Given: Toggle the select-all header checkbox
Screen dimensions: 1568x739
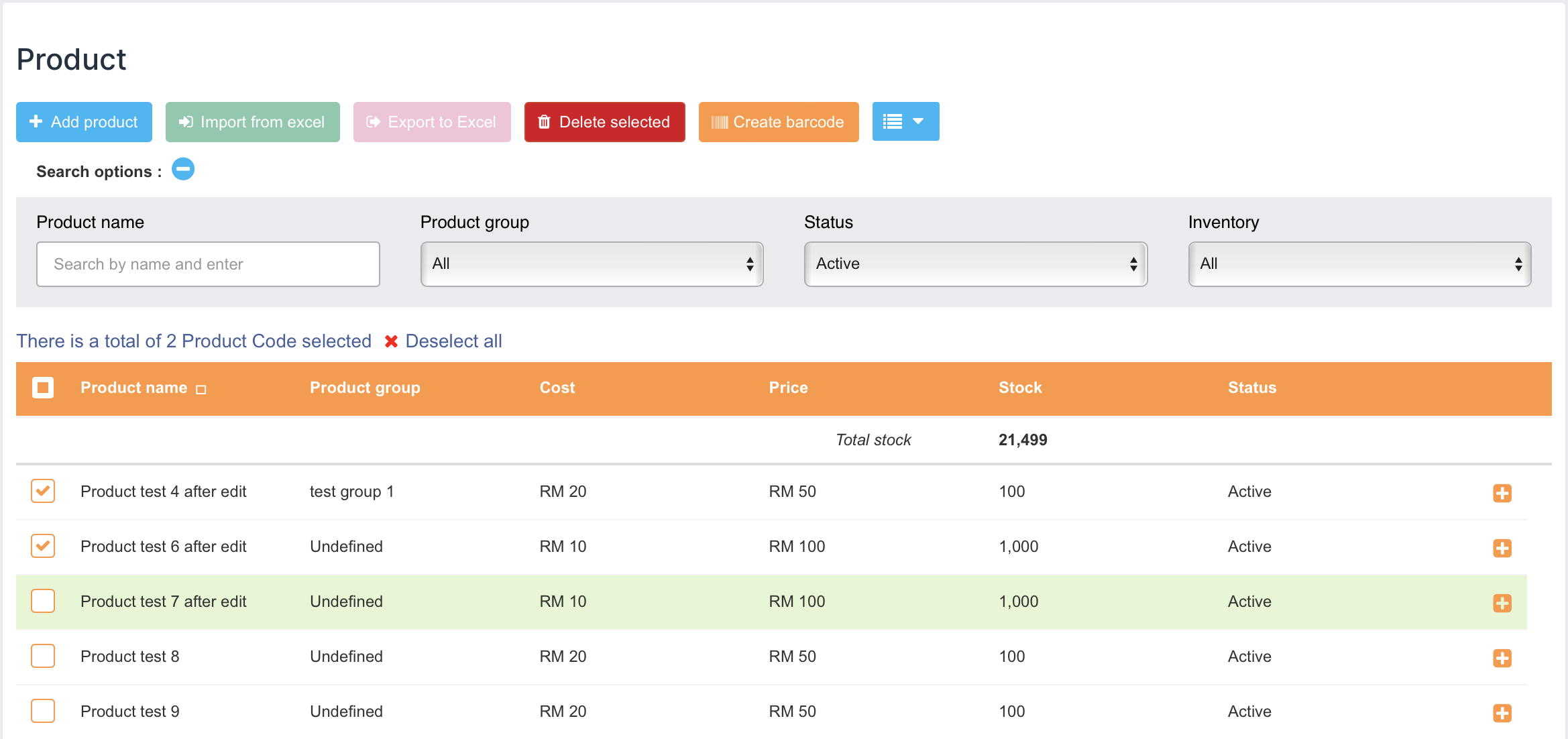Looking at the screenshot, I should pos(43,388).
